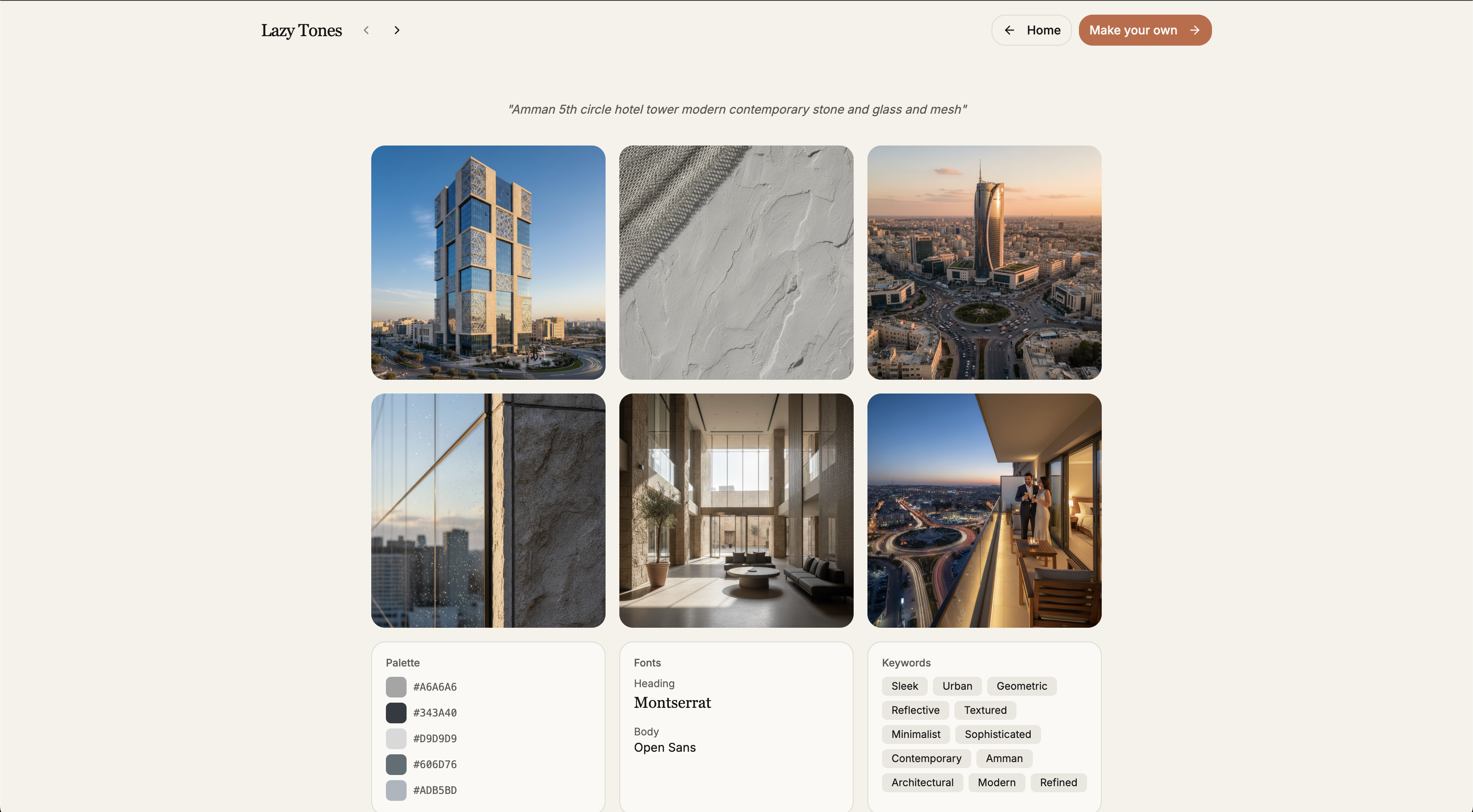
Task: Click the forward arrow inside Make your own button
Action: (x=1194, y=30)
